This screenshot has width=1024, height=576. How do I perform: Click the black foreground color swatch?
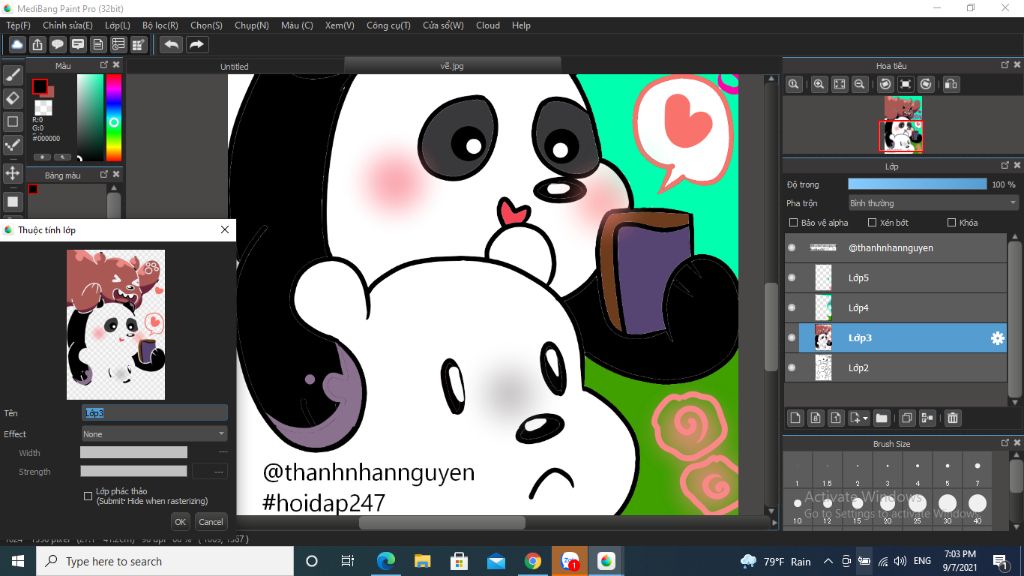pos(40,86)
